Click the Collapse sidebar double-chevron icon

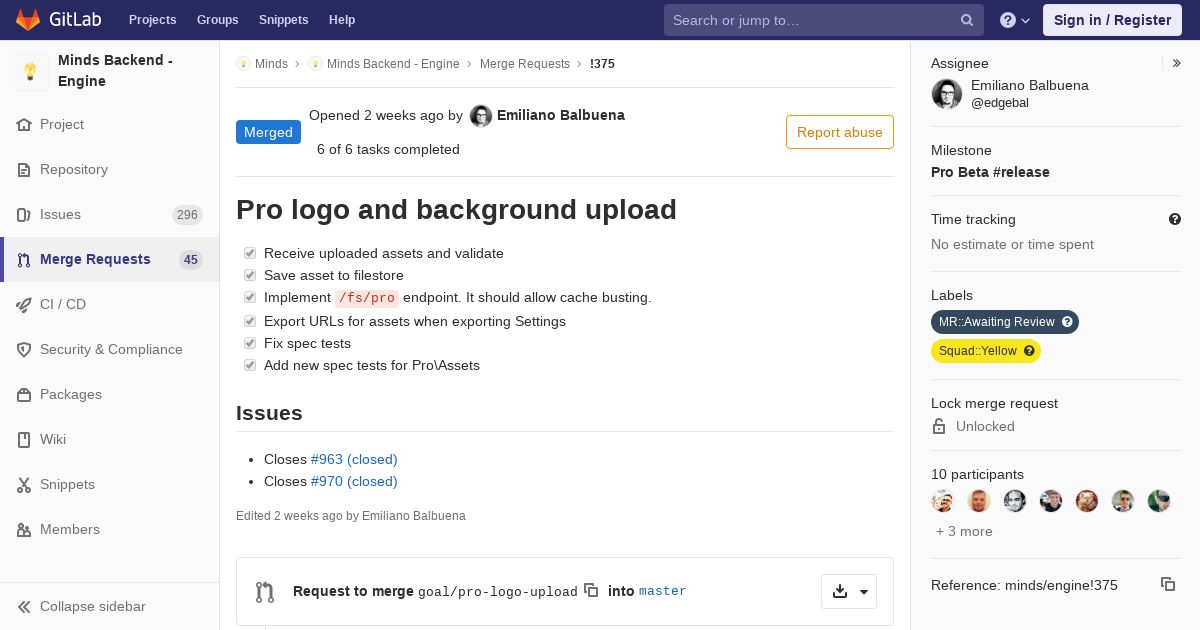tap(24, 607)
